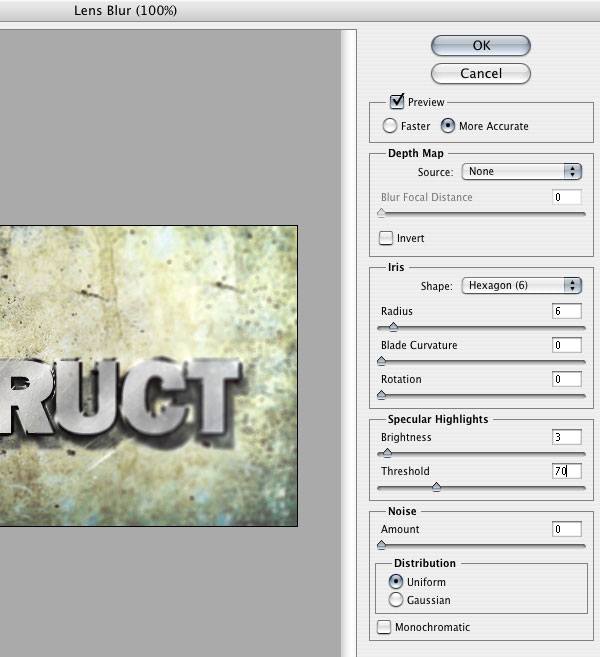Click the OK button

(480, 46)
